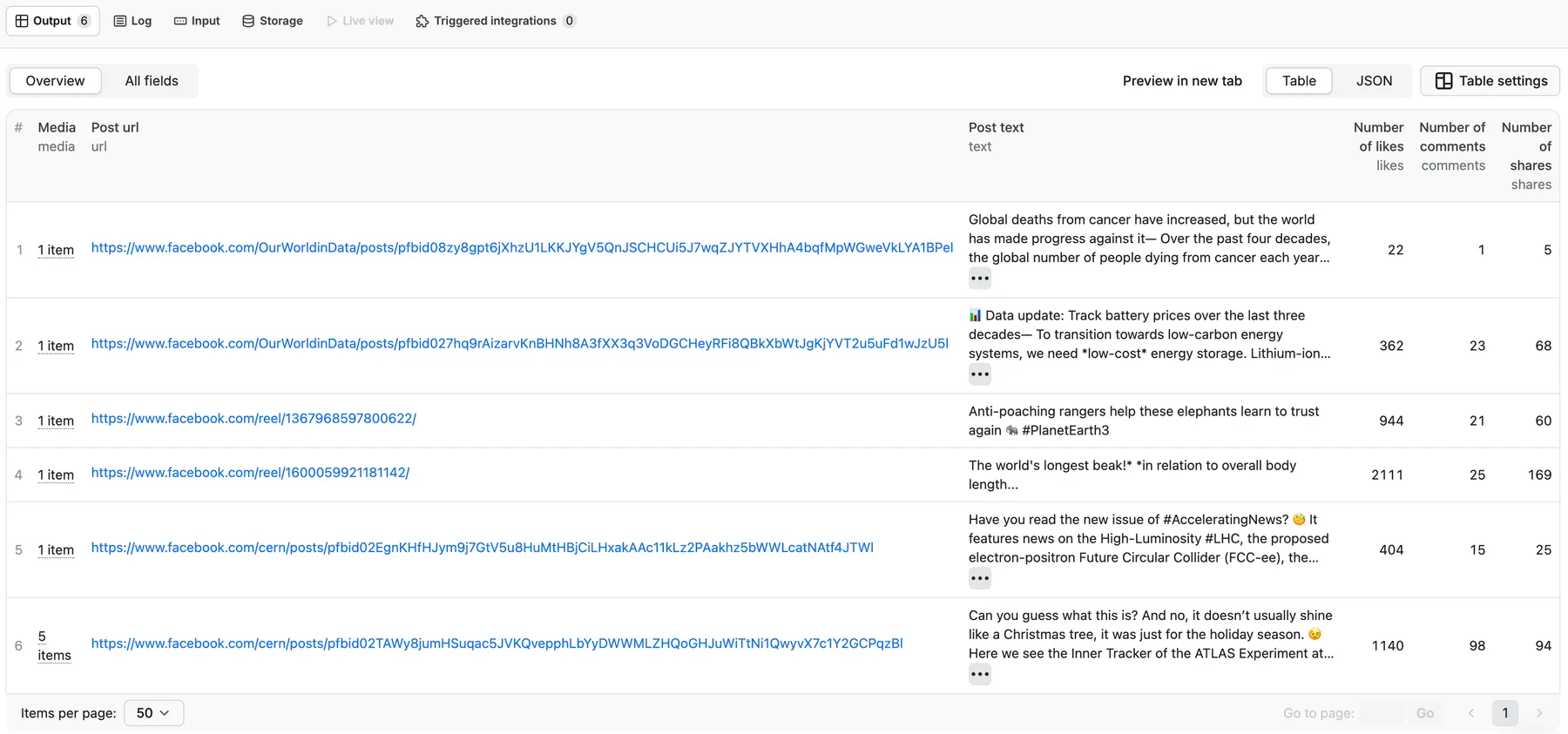This screenshot has height=734, width=1568.
Task: Open the Input tab
Action: tap(197, 21)
